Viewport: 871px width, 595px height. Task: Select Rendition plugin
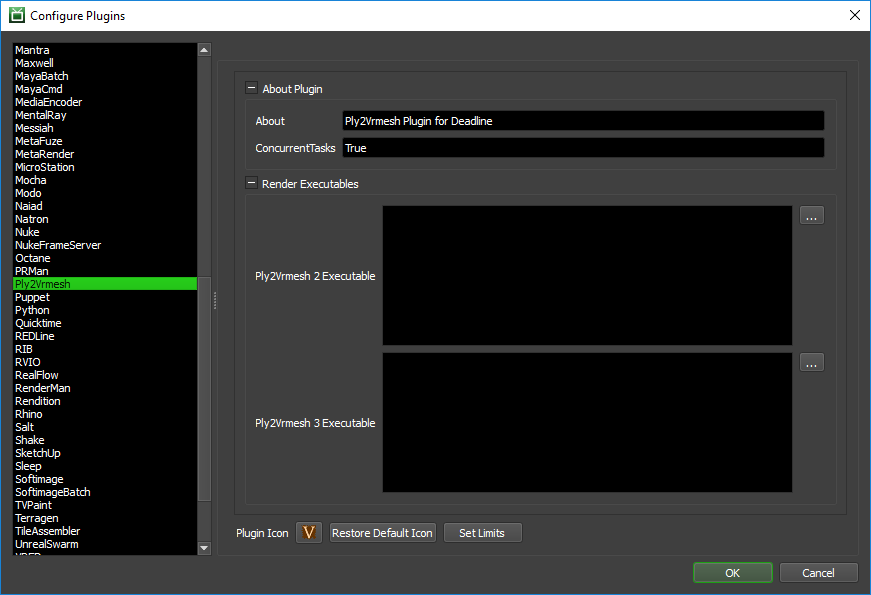105,401
